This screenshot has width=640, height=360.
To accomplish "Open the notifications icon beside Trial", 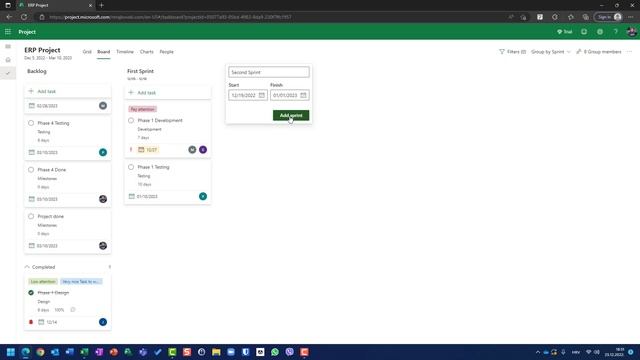I will (x=584, y=32).
